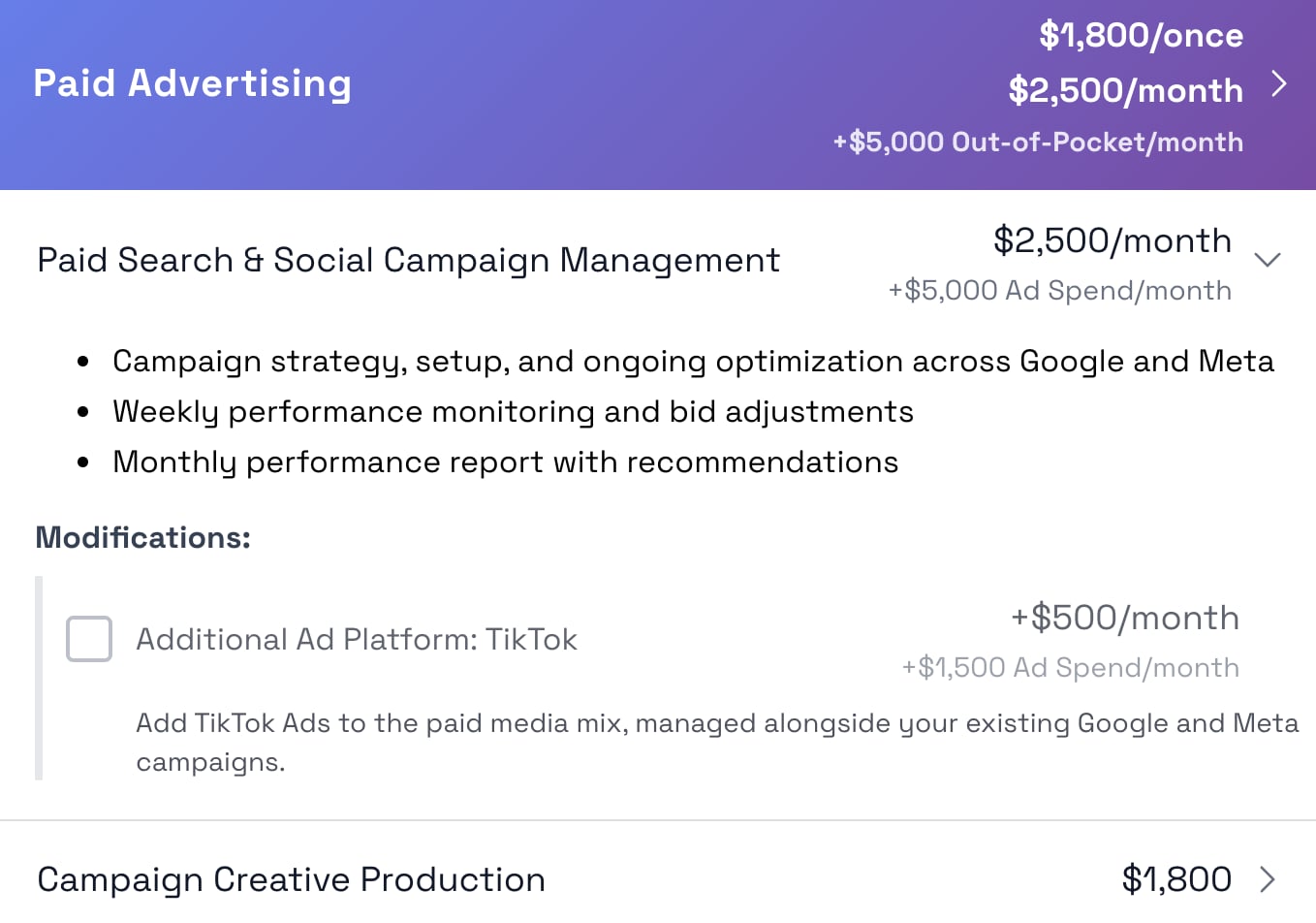Open the Campaign Creative Production row
This screenshot has width=1316, height=923.
pos(658,879)
